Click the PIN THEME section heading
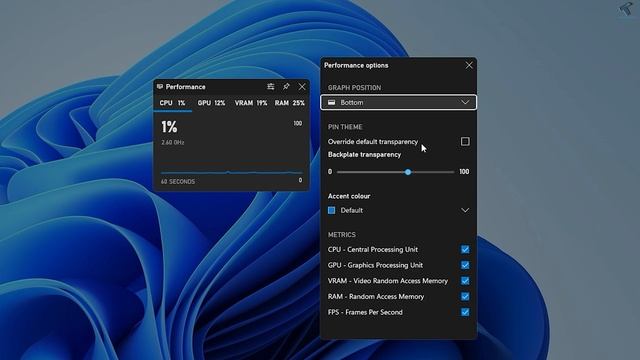Image resolution: width=640 pixels, height=360 pixels. pyautogui.click(x=345, y=127)
